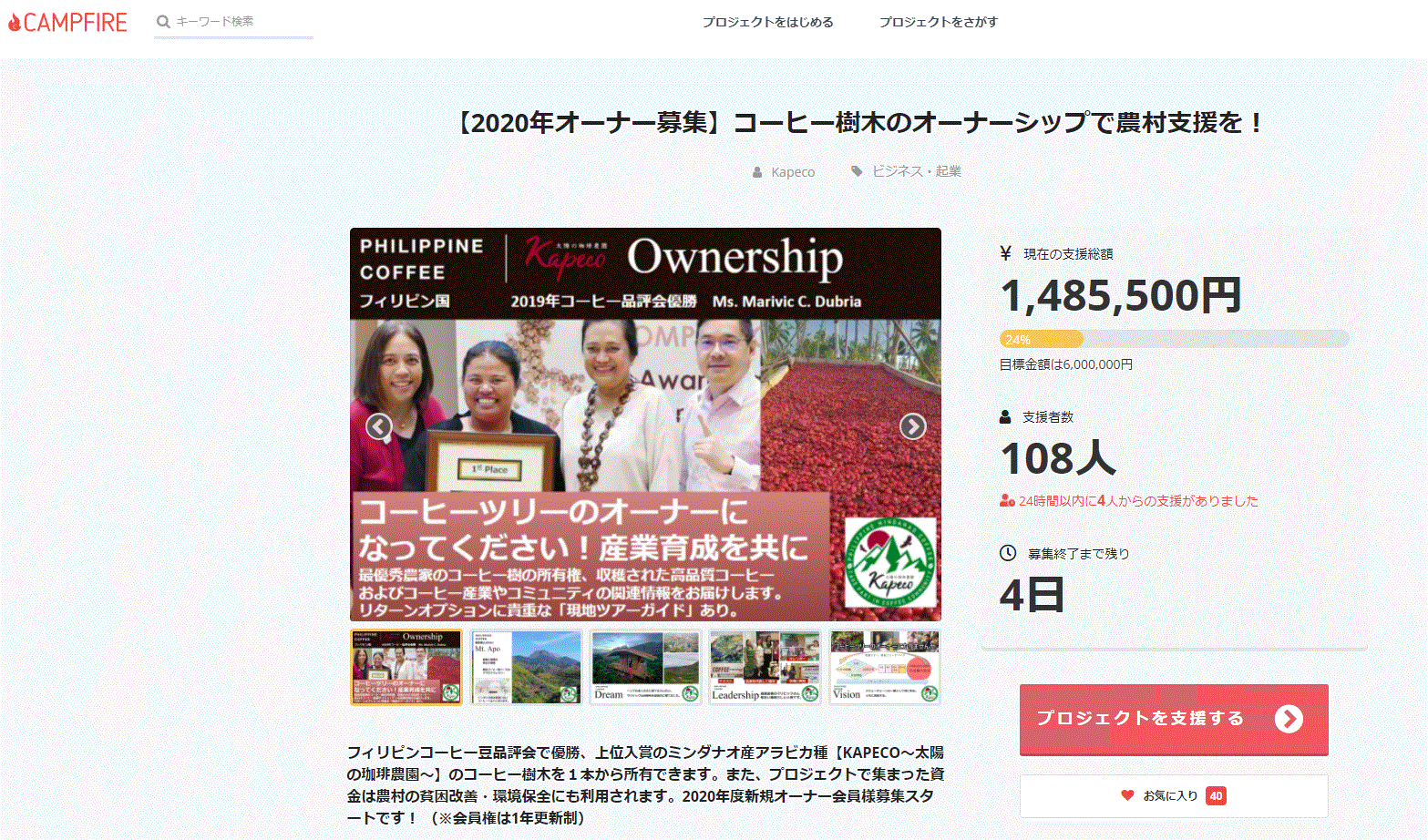
Task: Click the magnifier icon in the search bar
Action: coord(163,20)
